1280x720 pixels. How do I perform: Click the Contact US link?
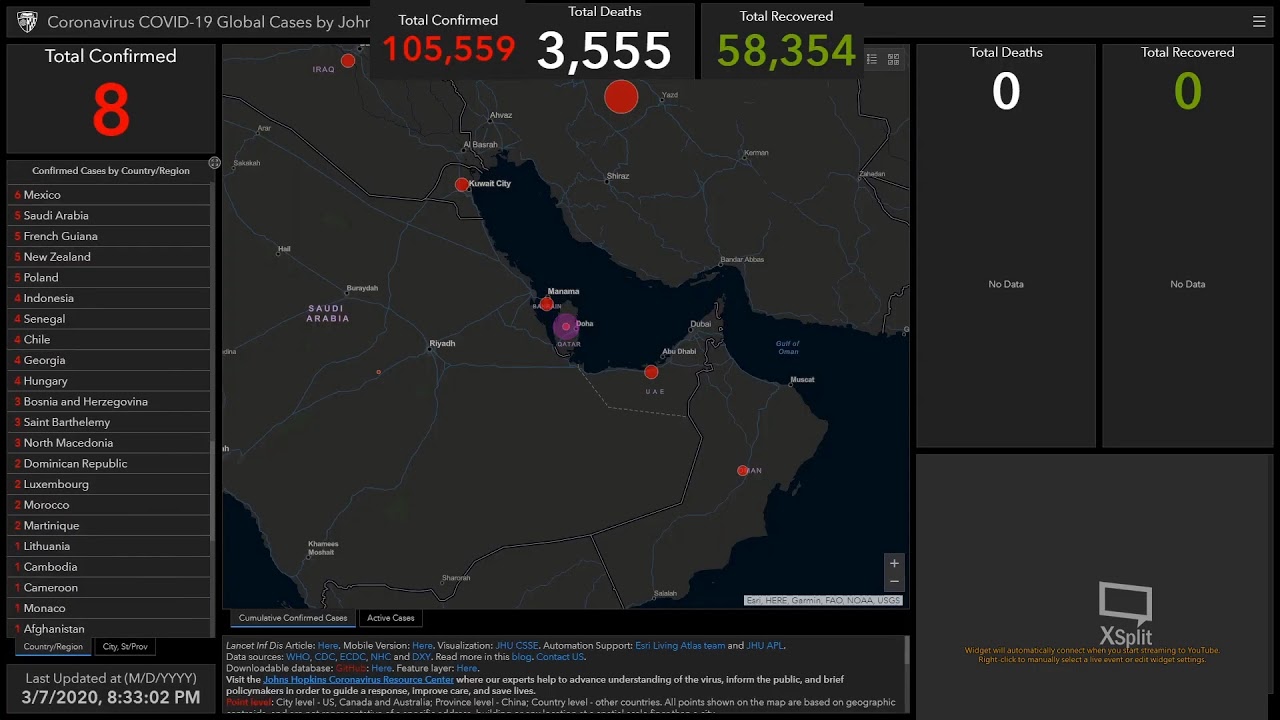click(560, 657)
